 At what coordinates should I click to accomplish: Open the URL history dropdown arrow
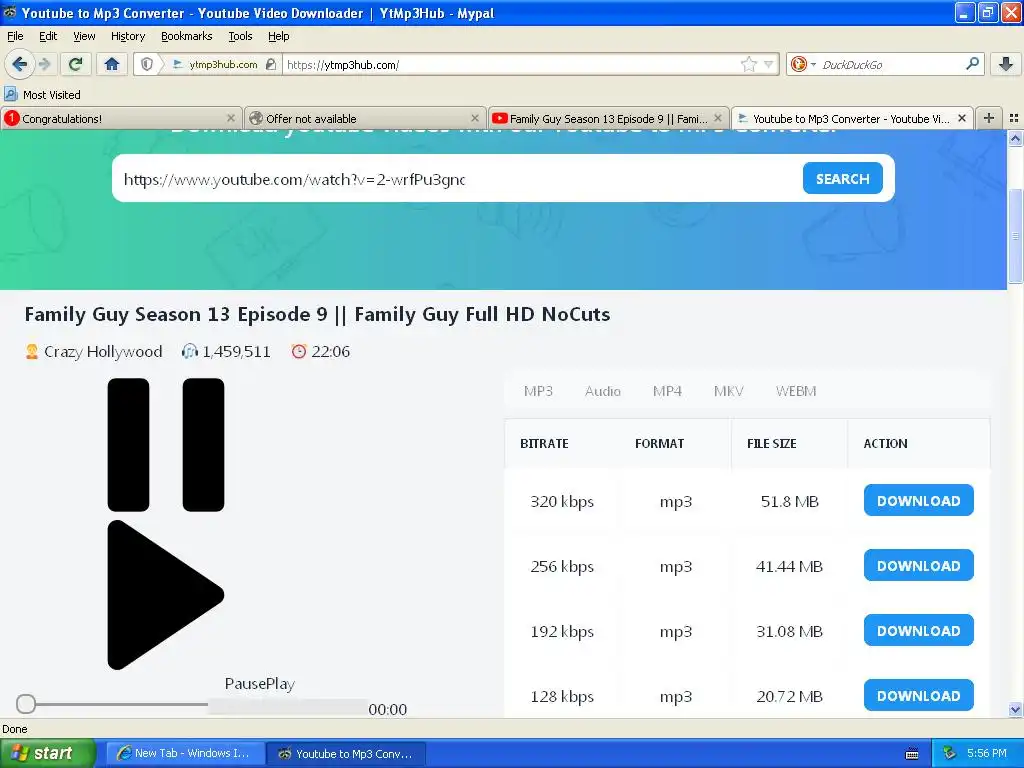coord(769,64)
